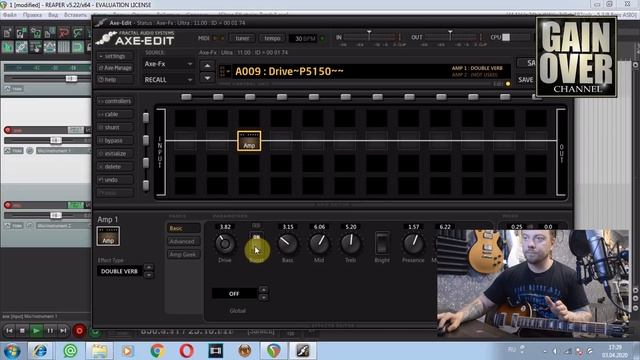Click REAPER open project toolbar icon
This screenshot has width=640, height=360.
click(22, 33)
